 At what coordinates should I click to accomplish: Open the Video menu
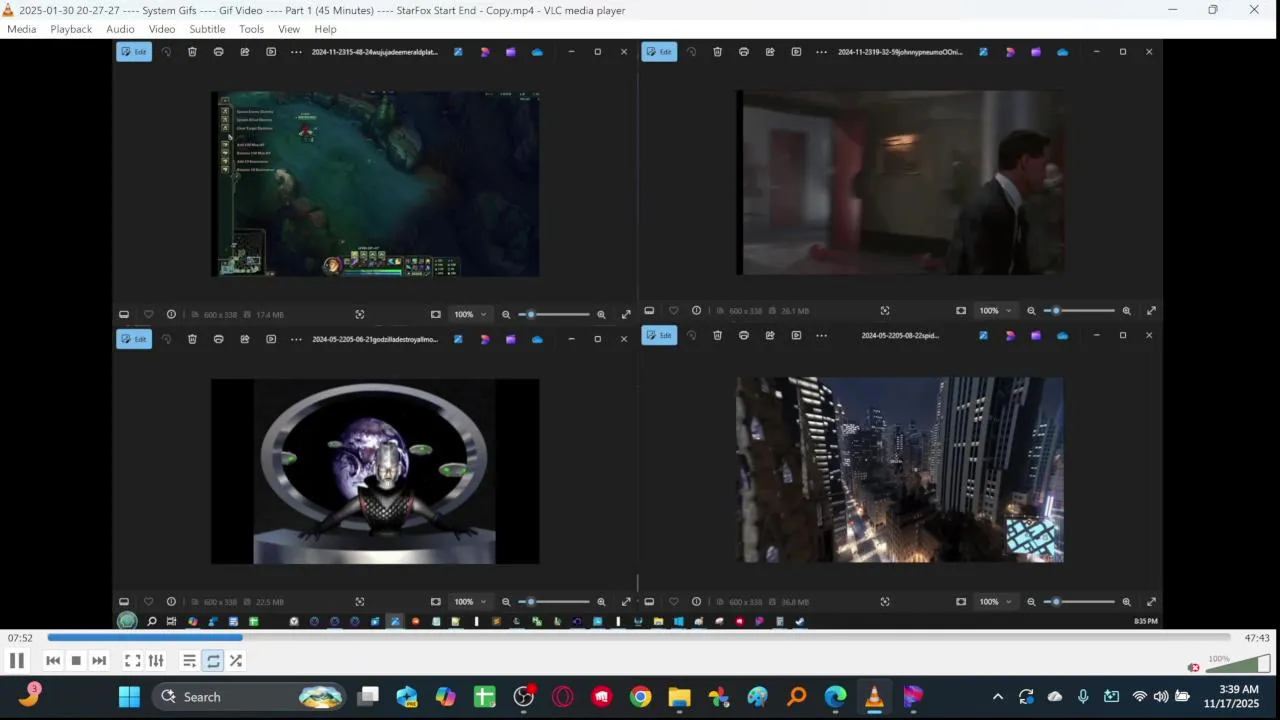[x=162, y=29]
